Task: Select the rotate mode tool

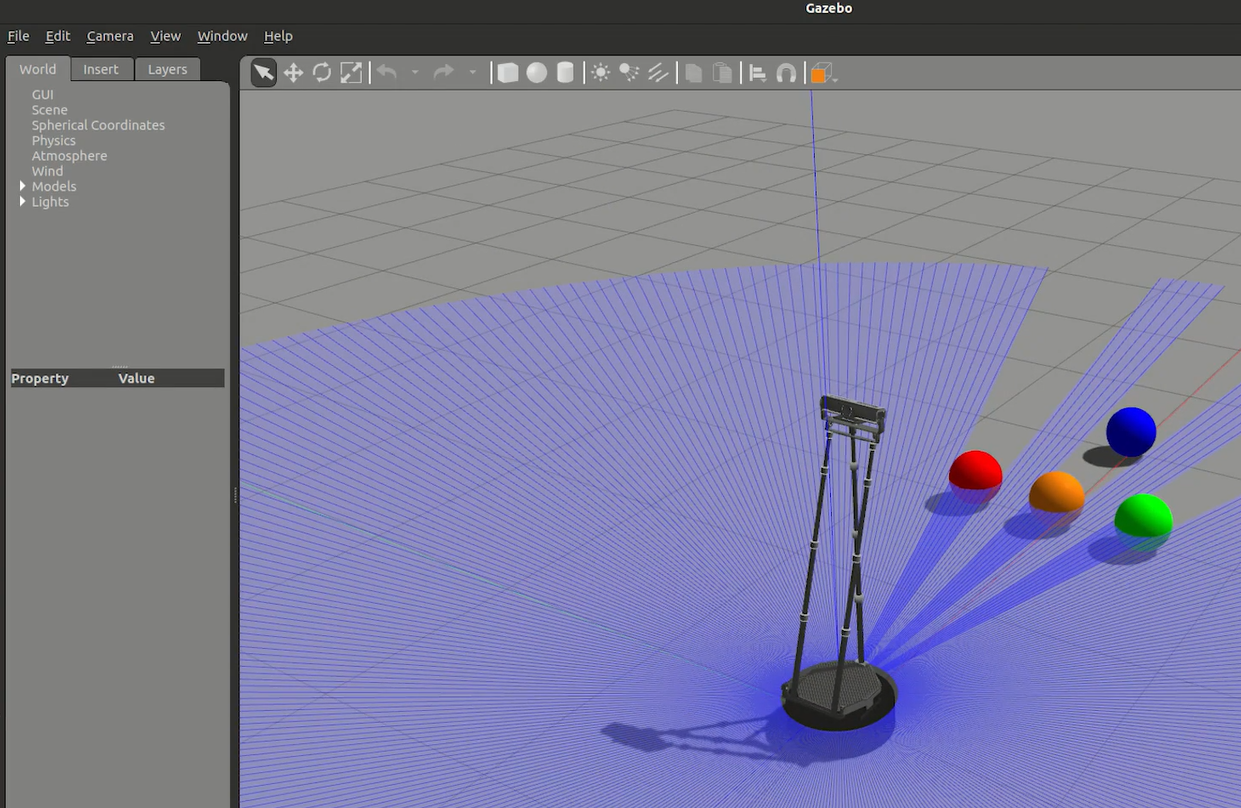Action: 322,73
